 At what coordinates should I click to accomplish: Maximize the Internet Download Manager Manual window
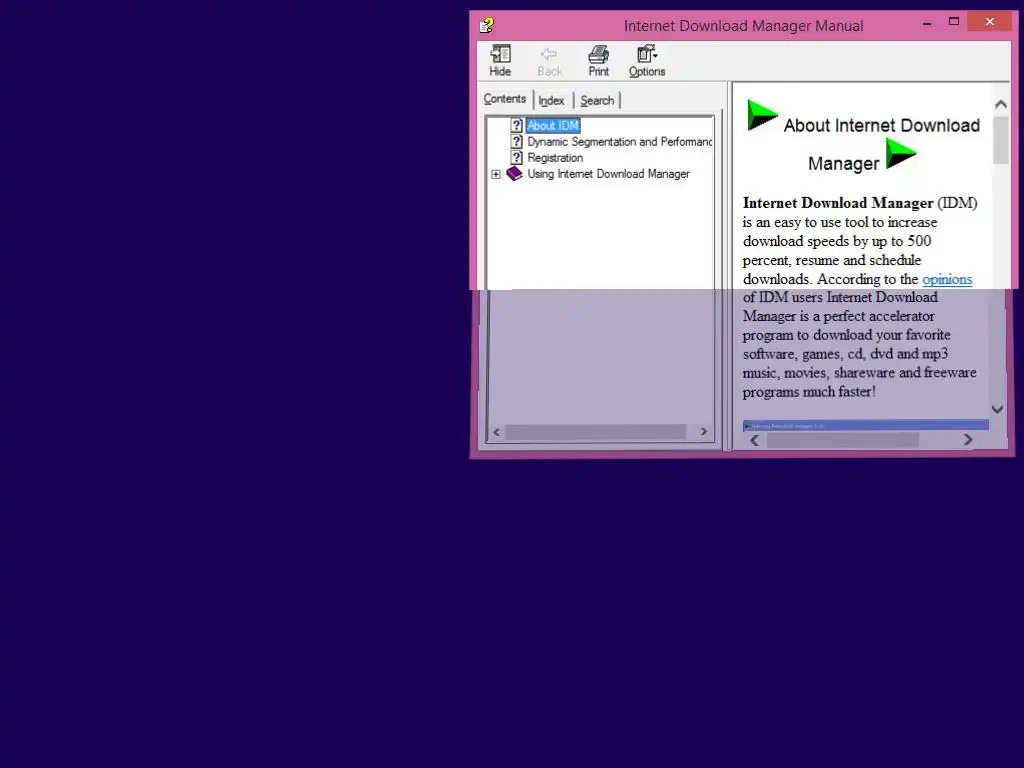point(953,22)
